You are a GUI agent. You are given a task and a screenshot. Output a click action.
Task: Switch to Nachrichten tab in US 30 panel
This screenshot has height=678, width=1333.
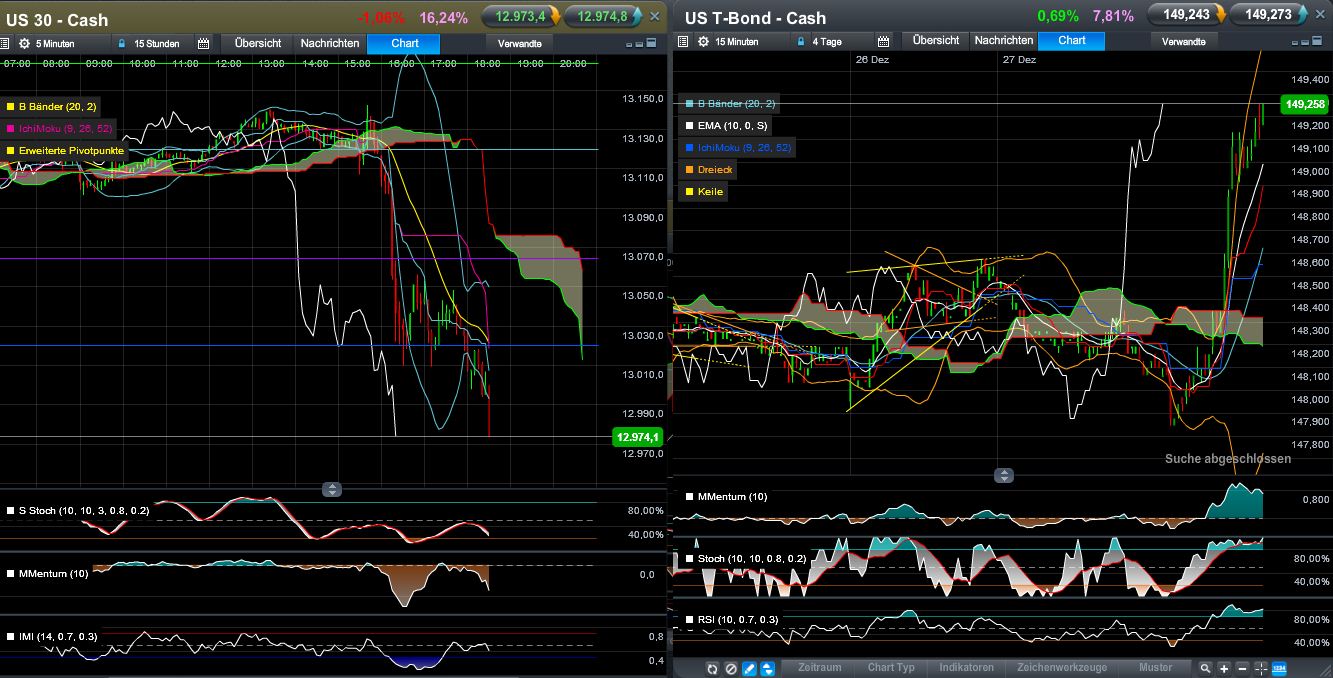330,43
